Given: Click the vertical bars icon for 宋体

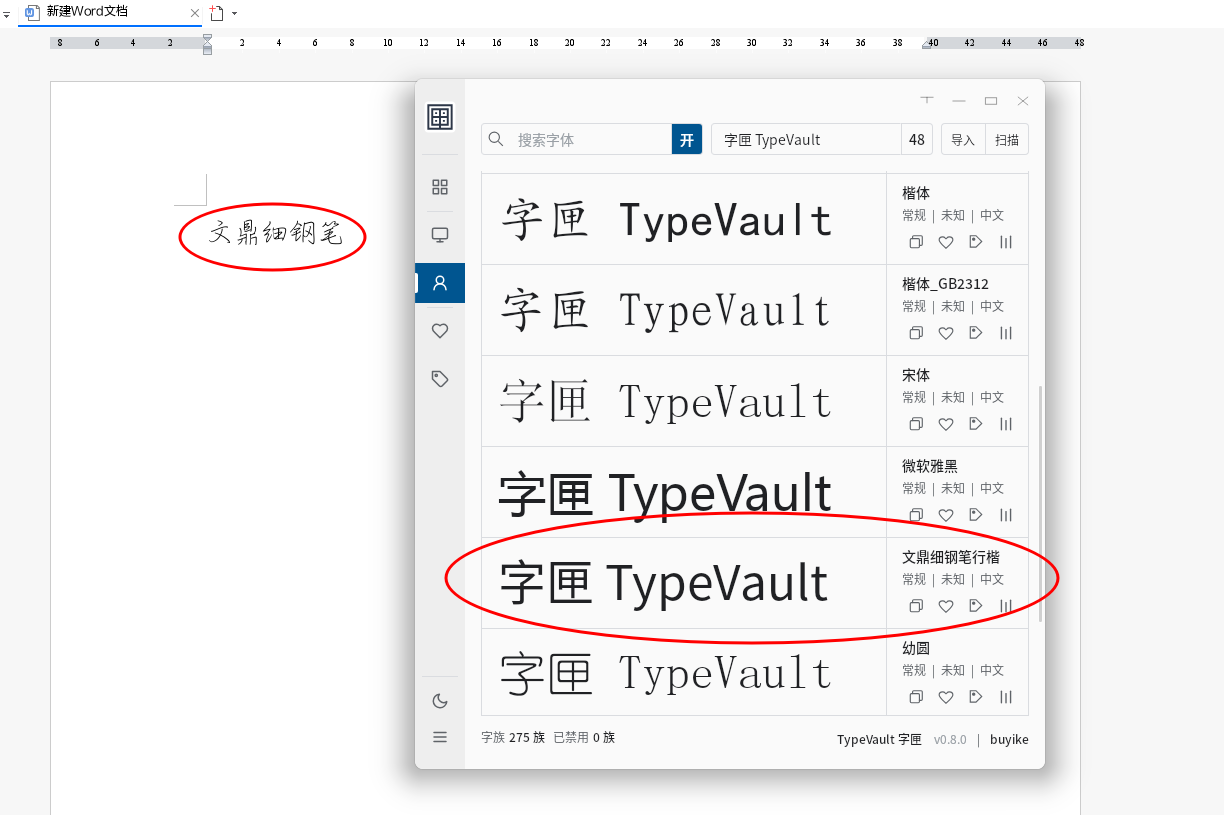Looking at the screenshot, I should [1006, 424].
